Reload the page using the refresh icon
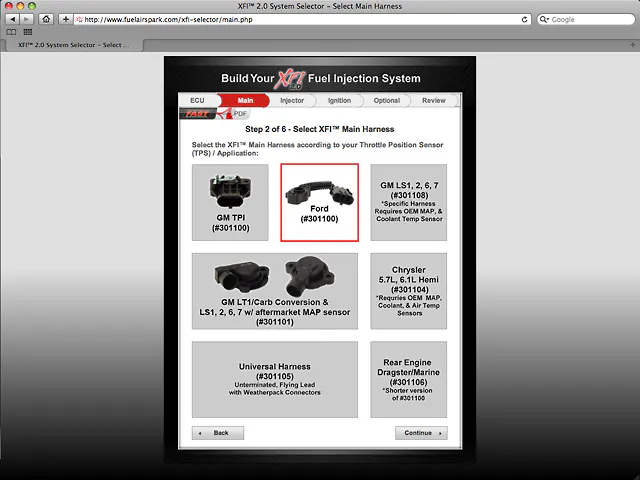 525,19
